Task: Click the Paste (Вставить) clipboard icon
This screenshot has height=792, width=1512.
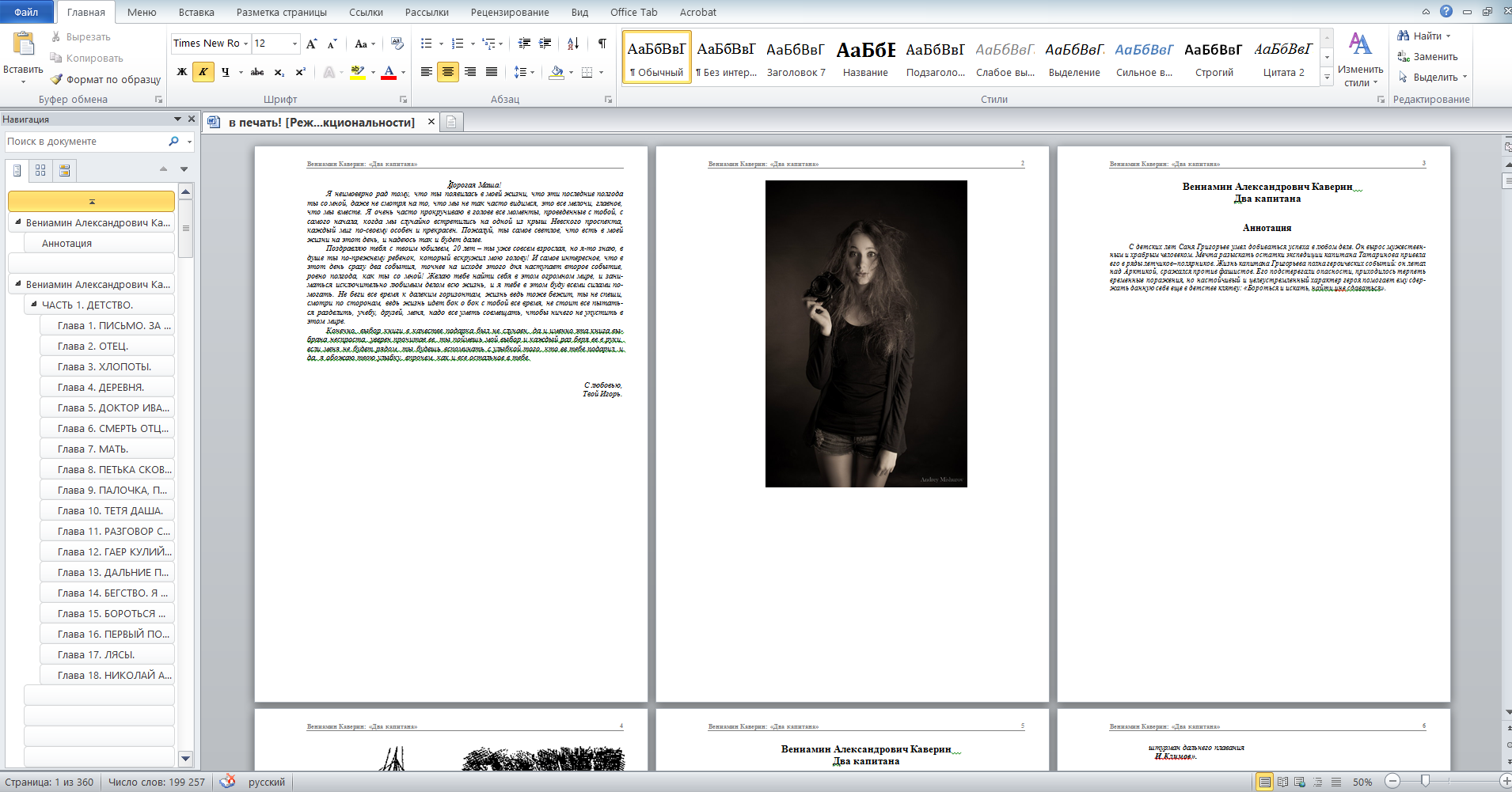Action: (x=24, y=45)
